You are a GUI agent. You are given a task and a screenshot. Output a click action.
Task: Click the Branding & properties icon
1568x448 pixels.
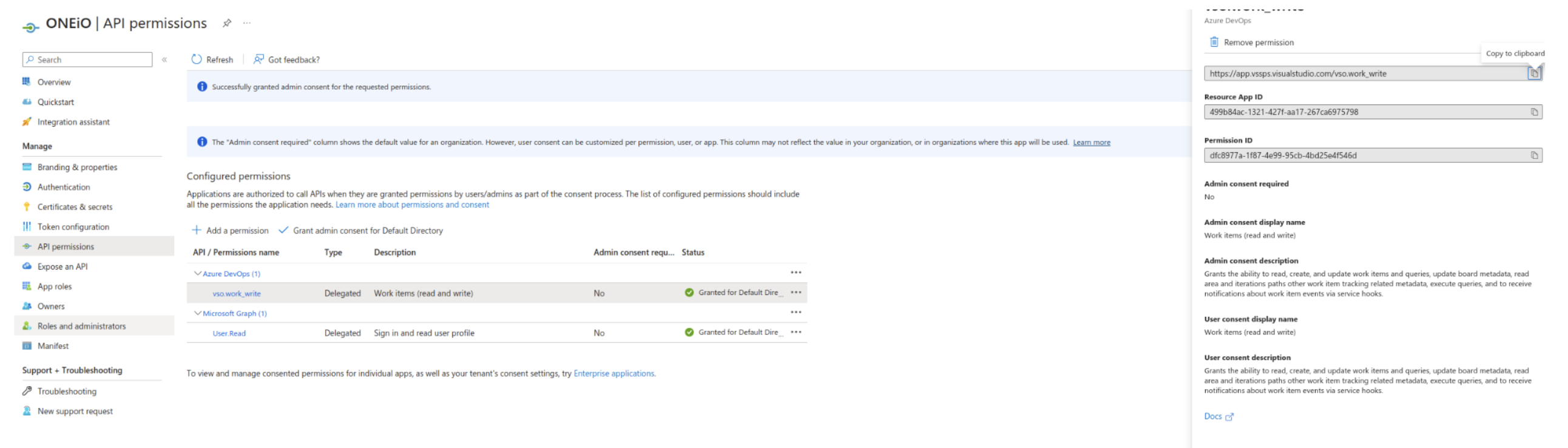pos(27,167)
